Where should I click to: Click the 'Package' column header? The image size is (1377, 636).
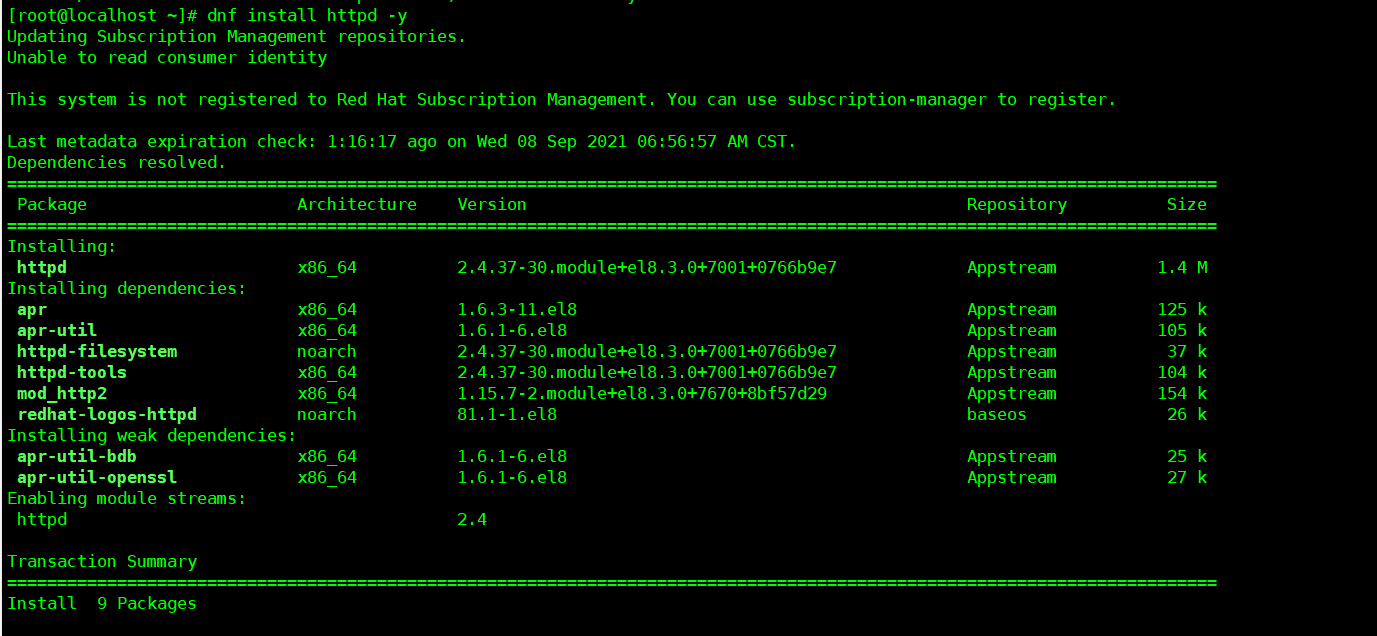tap(52, 205)
